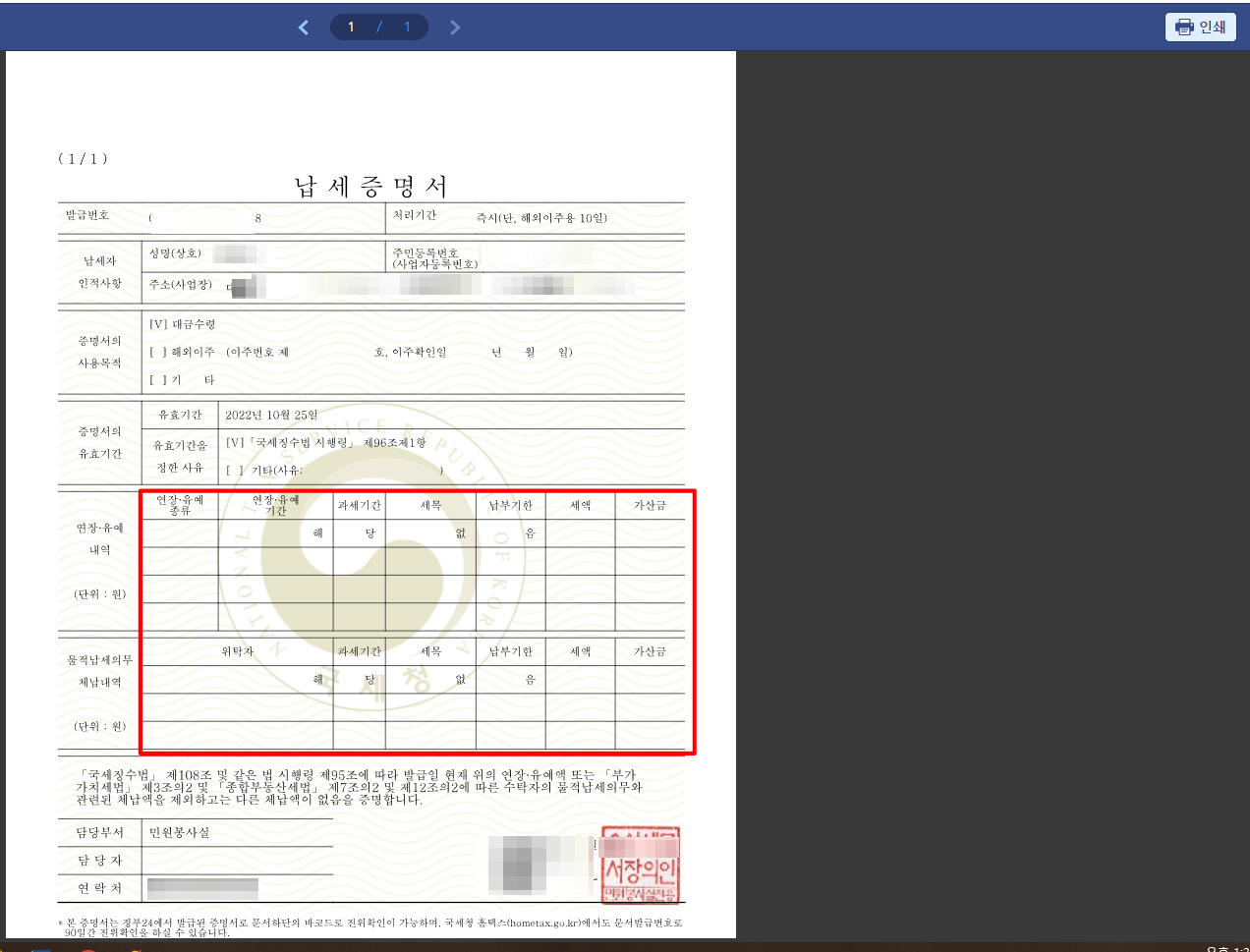
Task: Go to the next page arrow
Action: click(454, 28)
